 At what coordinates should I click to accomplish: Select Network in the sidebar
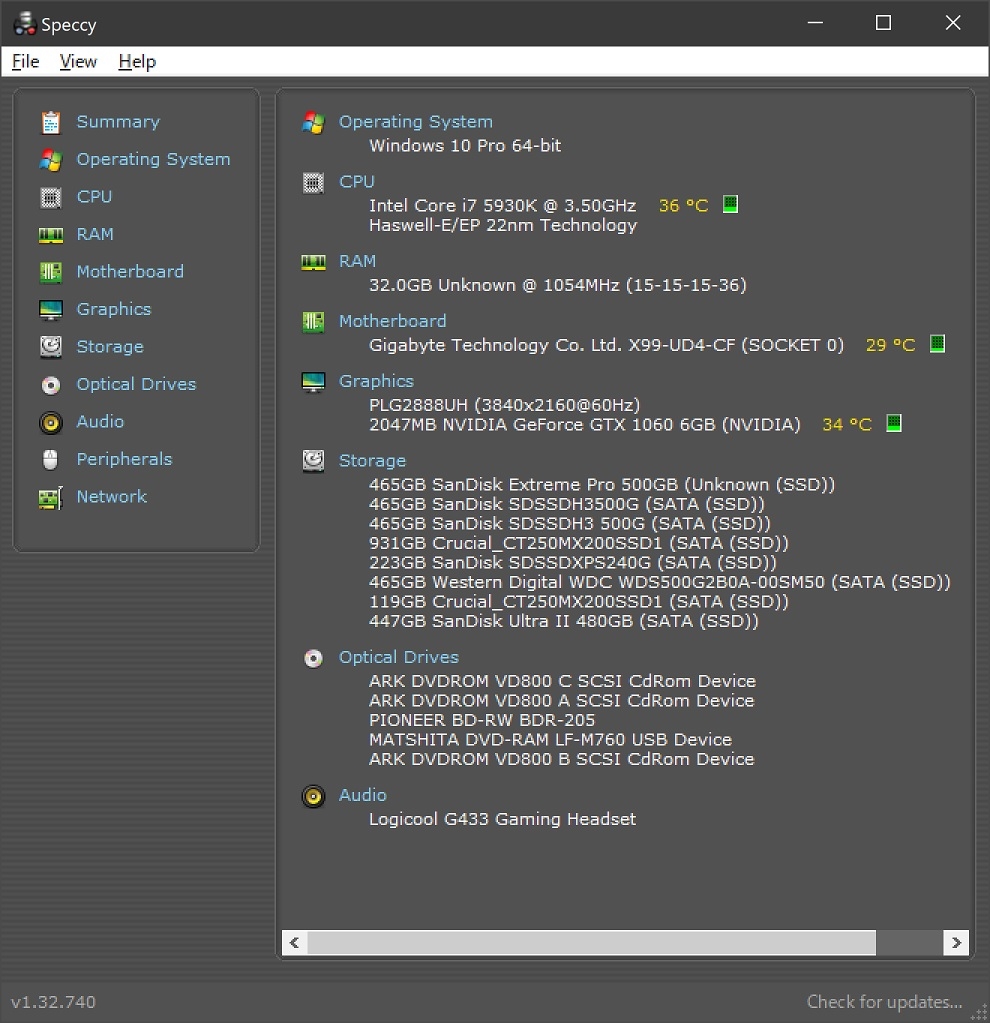[112, 496]
